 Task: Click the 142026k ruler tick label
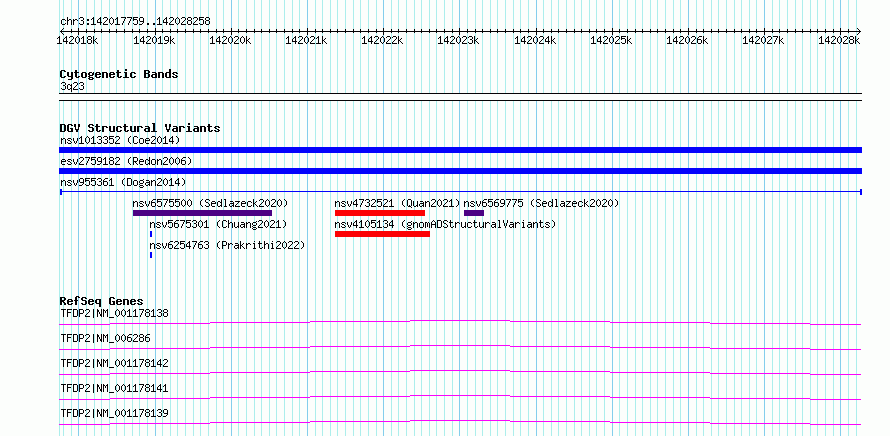click(x=687, y=40)
